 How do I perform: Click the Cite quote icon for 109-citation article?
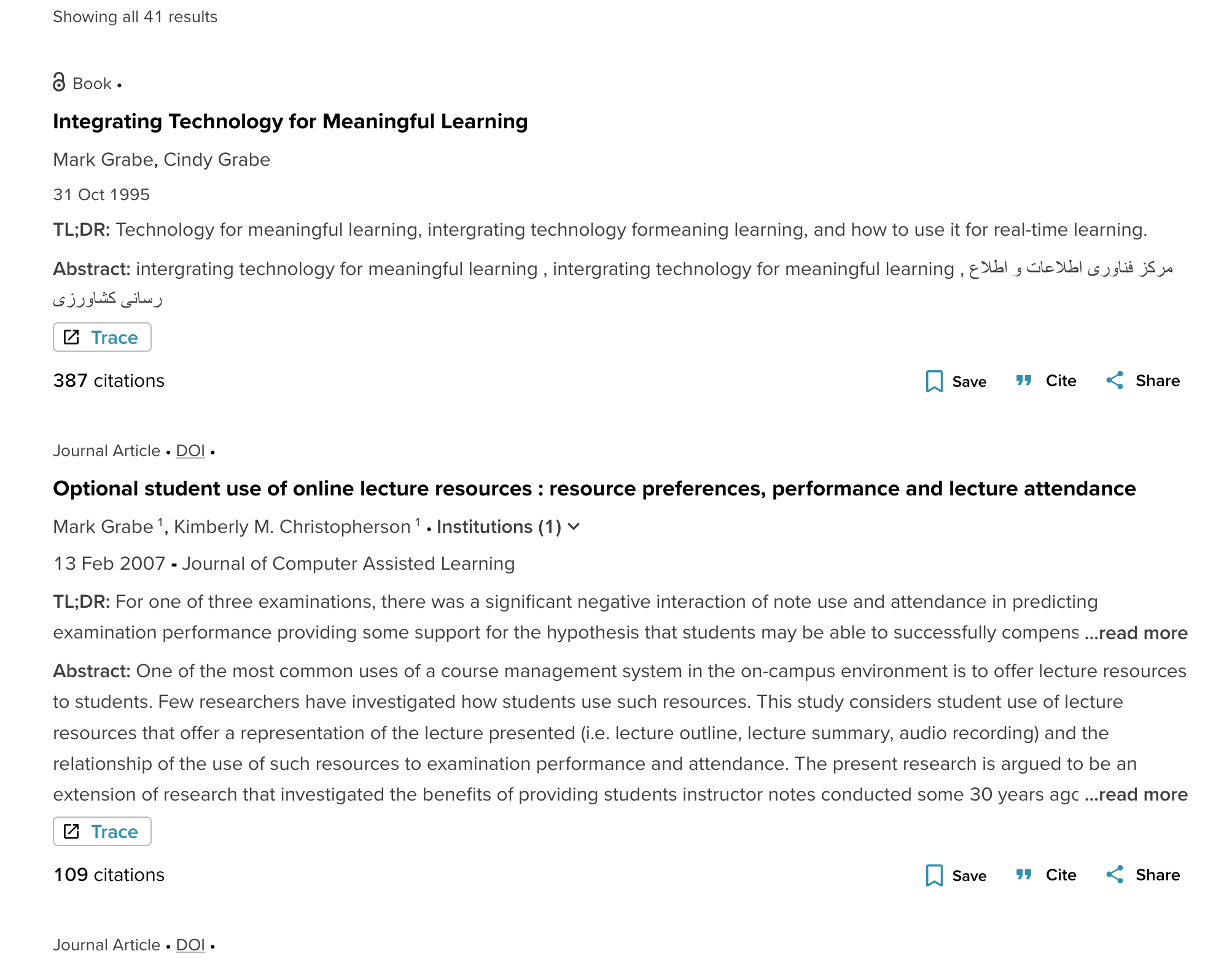(1024, 875)
